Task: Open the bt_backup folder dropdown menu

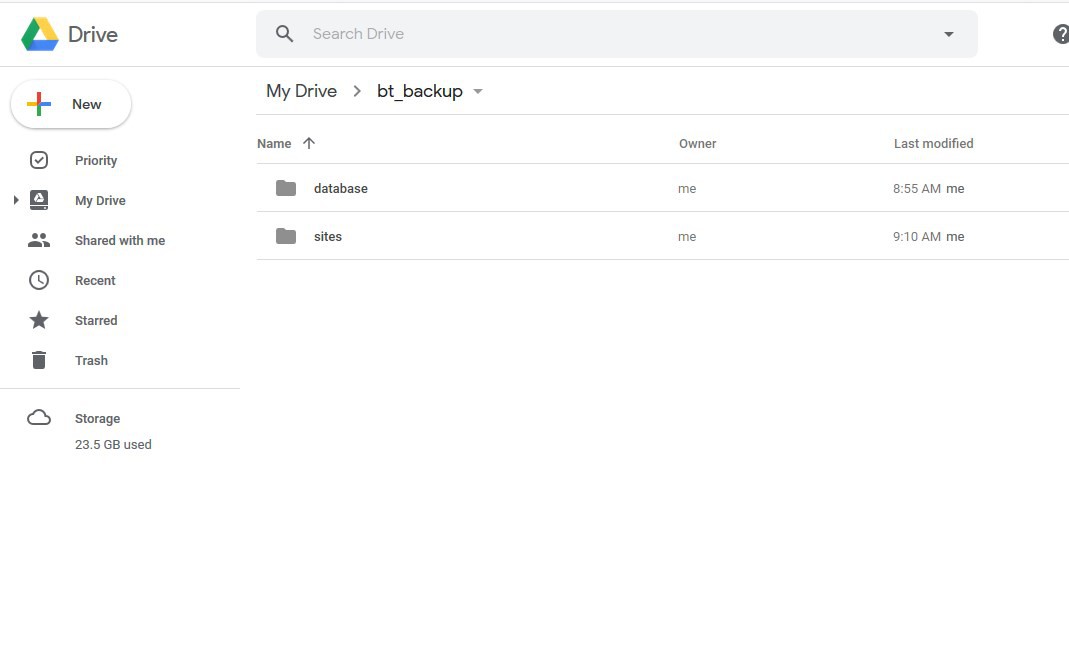Action: coord(478,91)
